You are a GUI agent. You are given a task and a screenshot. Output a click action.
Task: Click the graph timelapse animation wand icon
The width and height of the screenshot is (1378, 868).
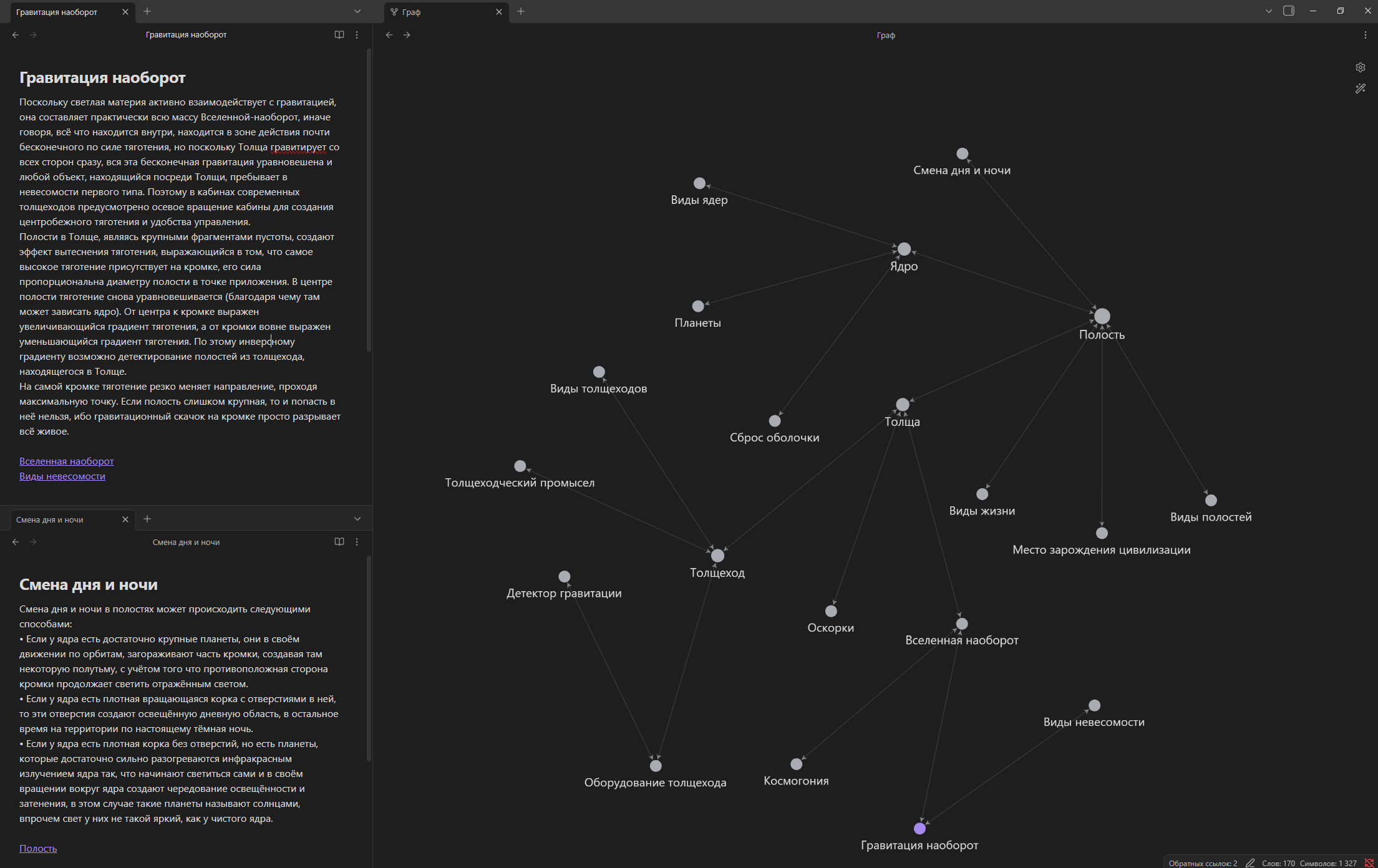[1361, 89]
